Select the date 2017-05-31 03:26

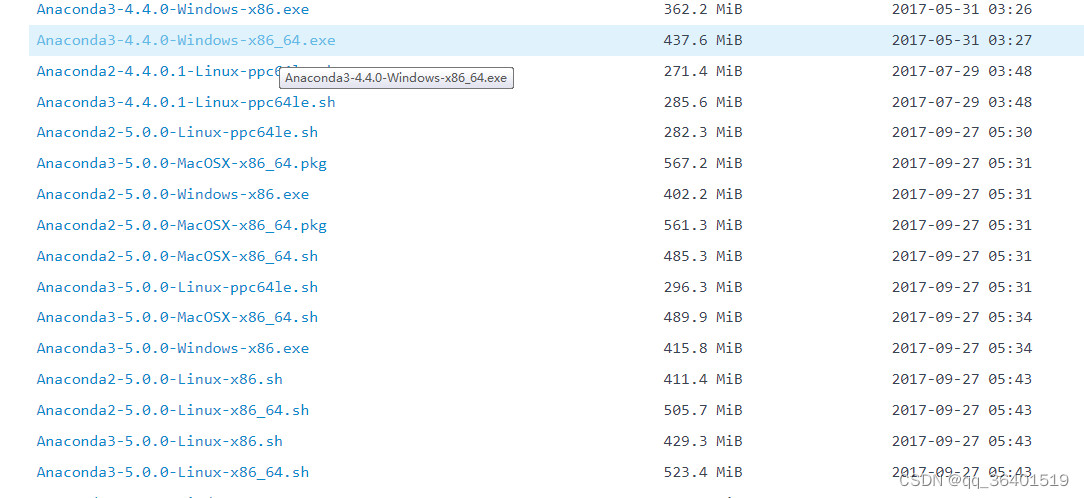(x=962, y=10)
